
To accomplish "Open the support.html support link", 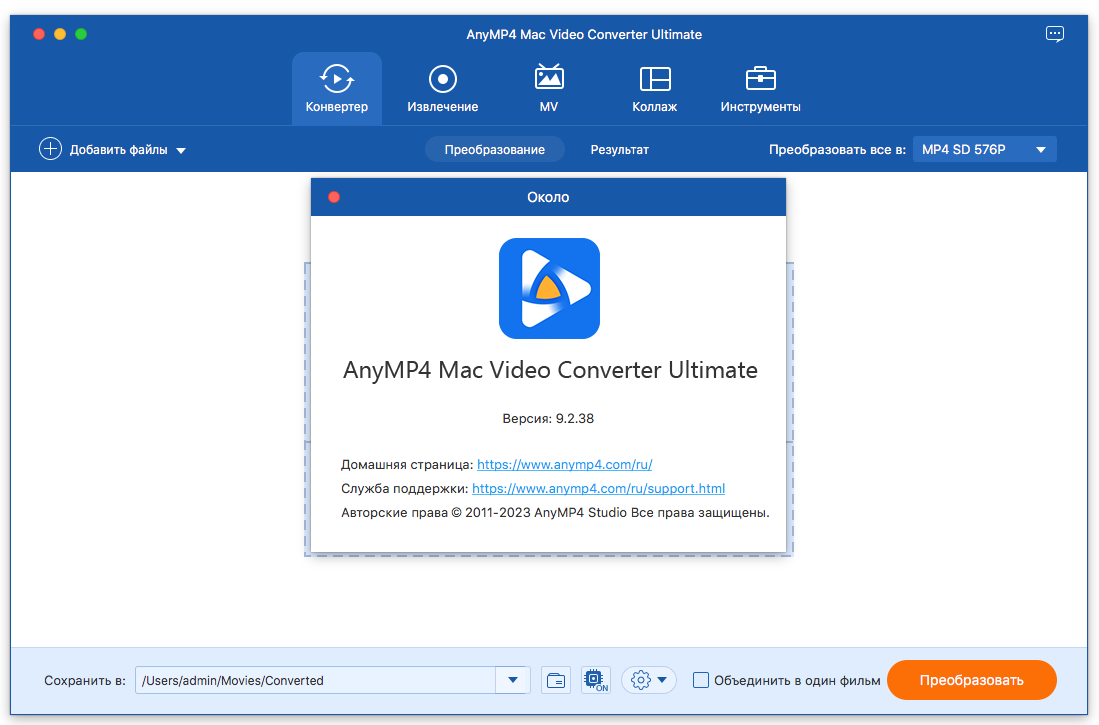I will (598, 489).
